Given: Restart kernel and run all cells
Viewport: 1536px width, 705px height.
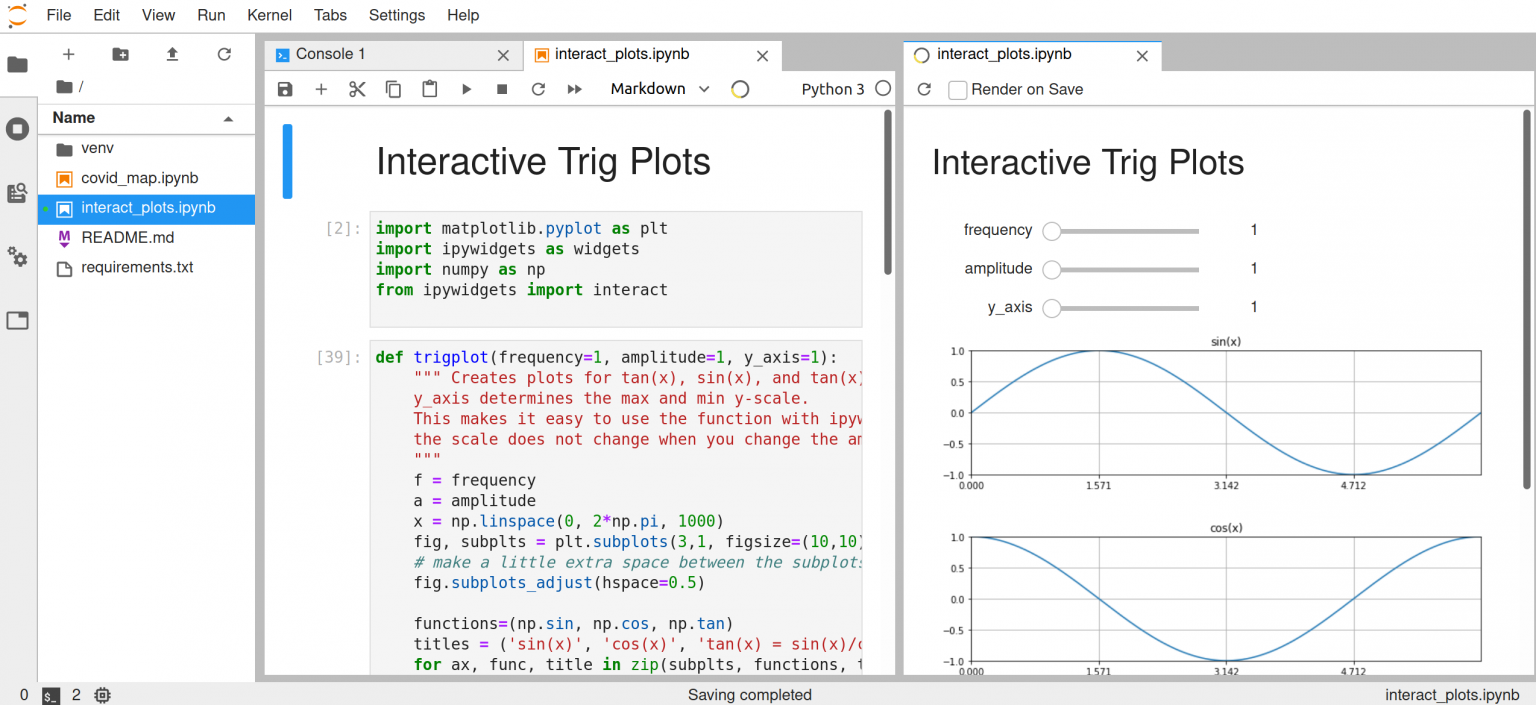Looking at the screenshot, I should [x=574, y=89].
